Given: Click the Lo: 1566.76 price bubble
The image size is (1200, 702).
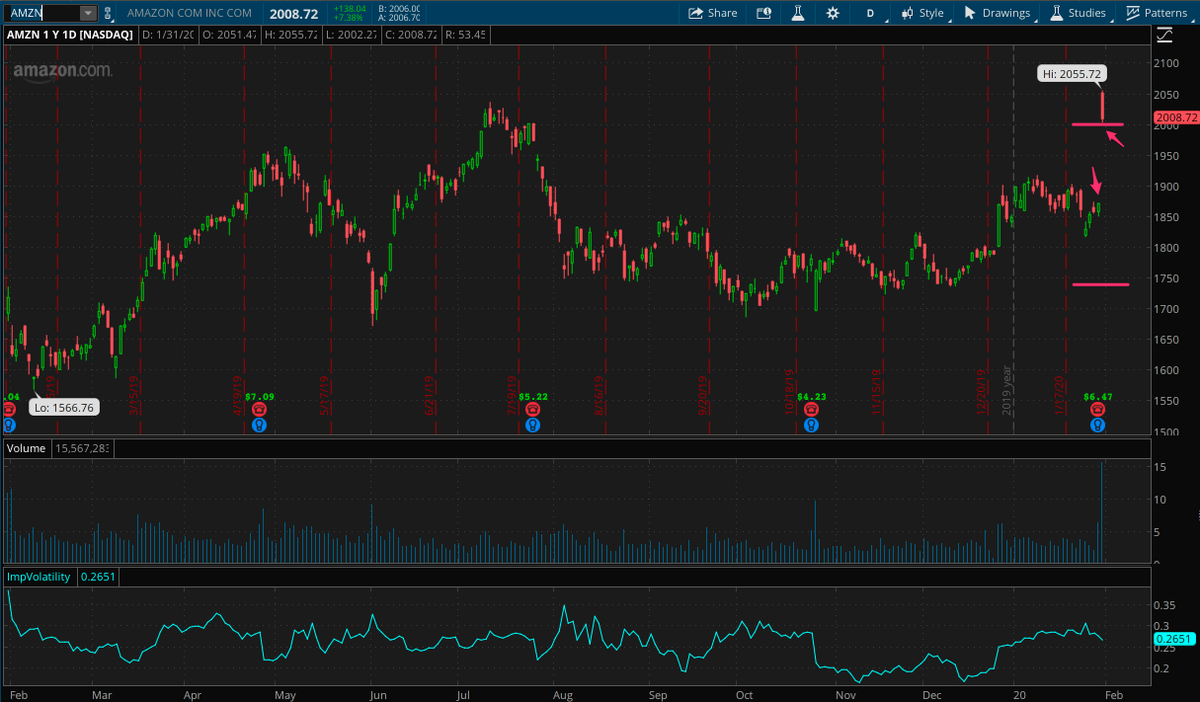Looking at the screenshot, I should [63, 407].
